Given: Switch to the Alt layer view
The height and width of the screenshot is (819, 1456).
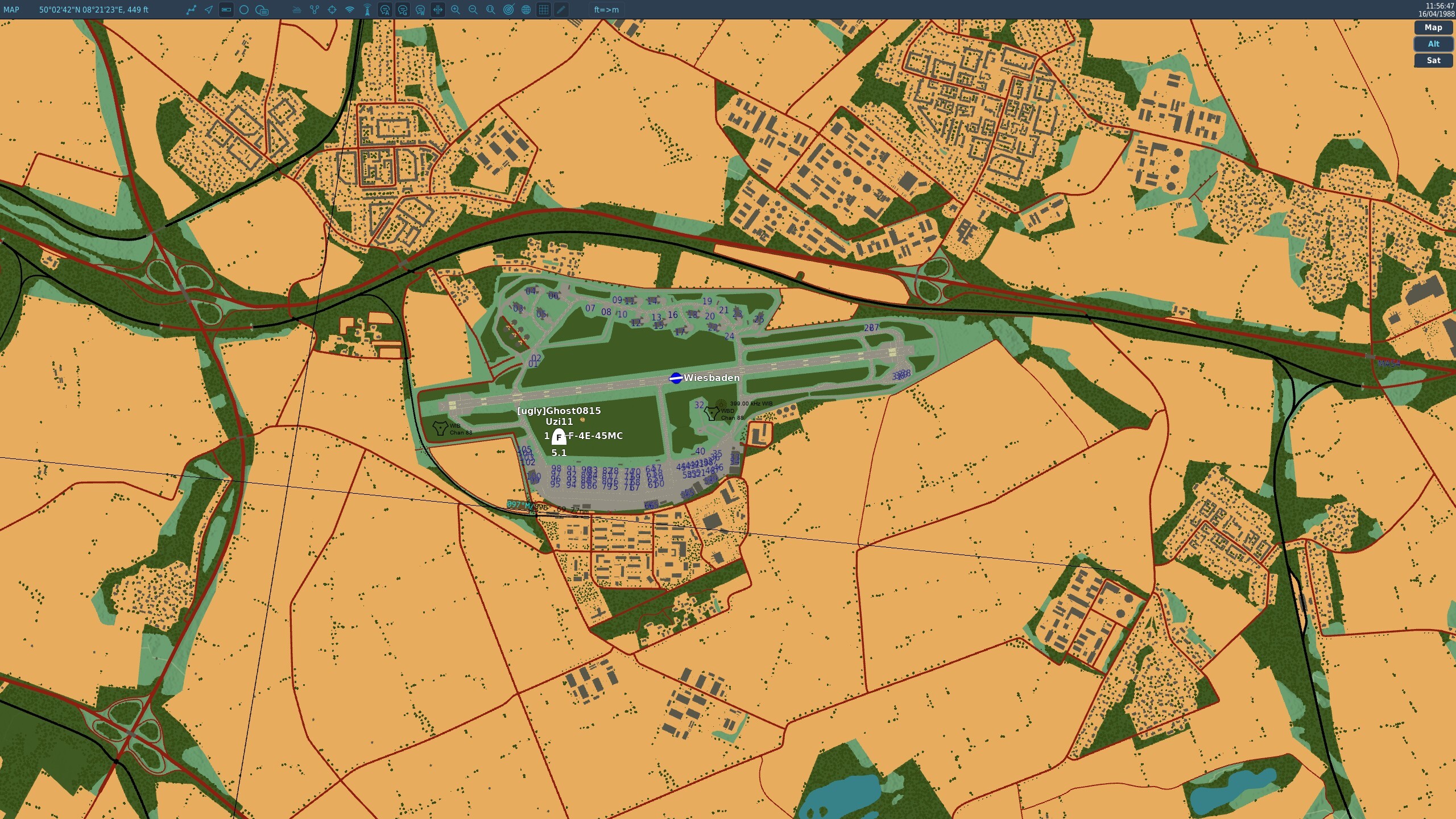Looking at the screenshot, I should (x=1433, y=44).
